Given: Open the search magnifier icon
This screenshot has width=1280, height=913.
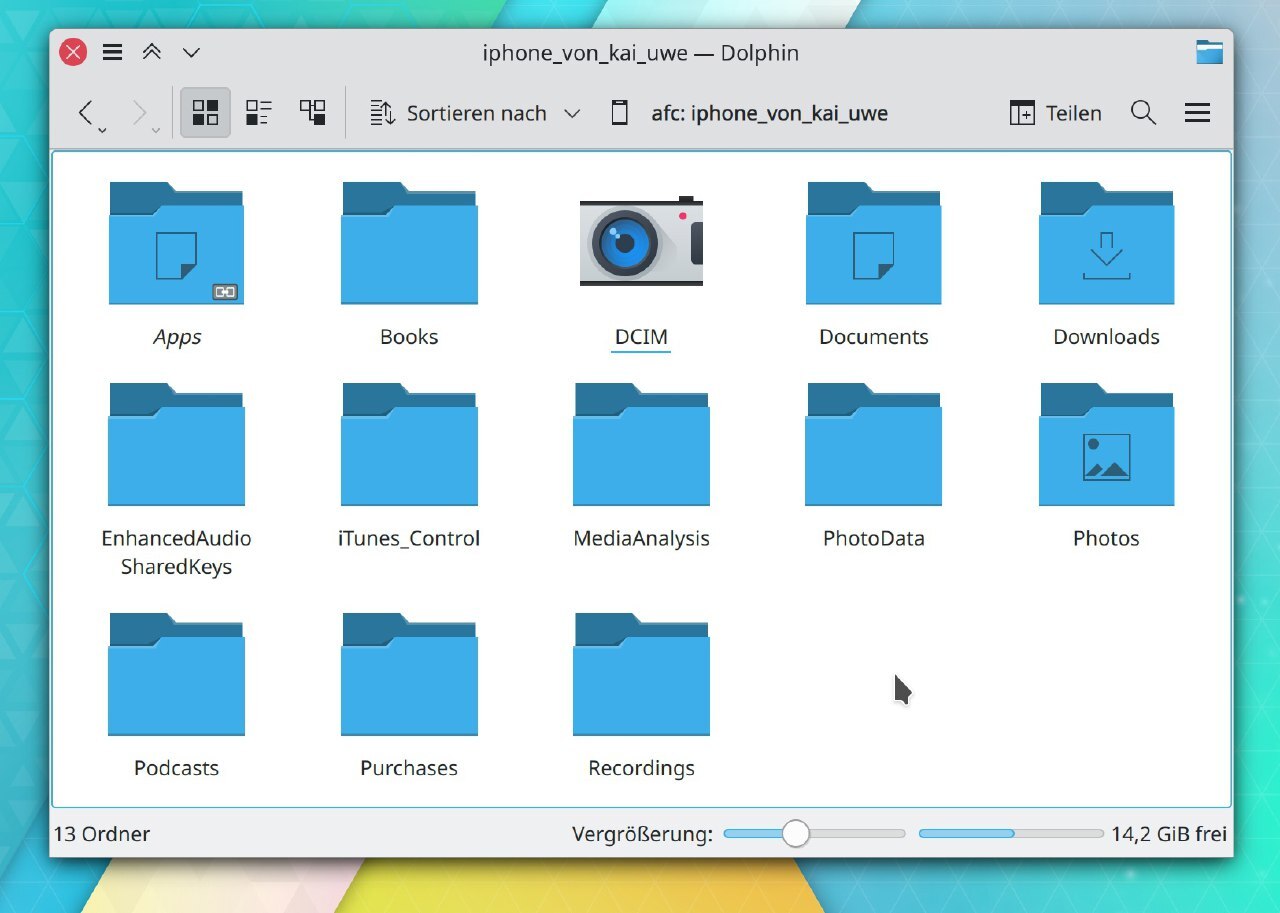Looking at the screenshot, I should coord(1143,113).
